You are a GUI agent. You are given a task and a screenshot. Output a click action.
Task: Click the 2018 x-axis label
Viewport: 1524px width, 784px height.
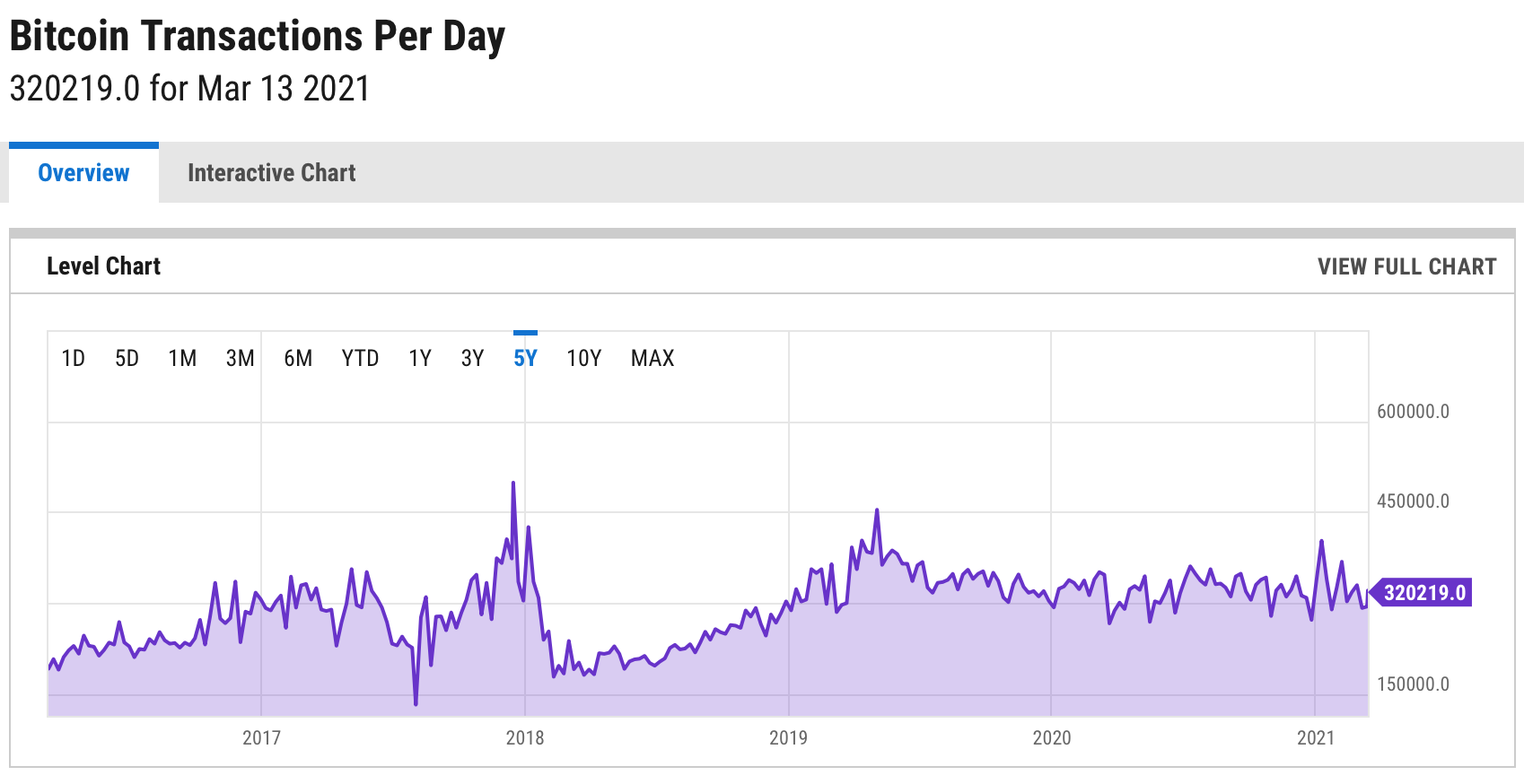[525, 738]
